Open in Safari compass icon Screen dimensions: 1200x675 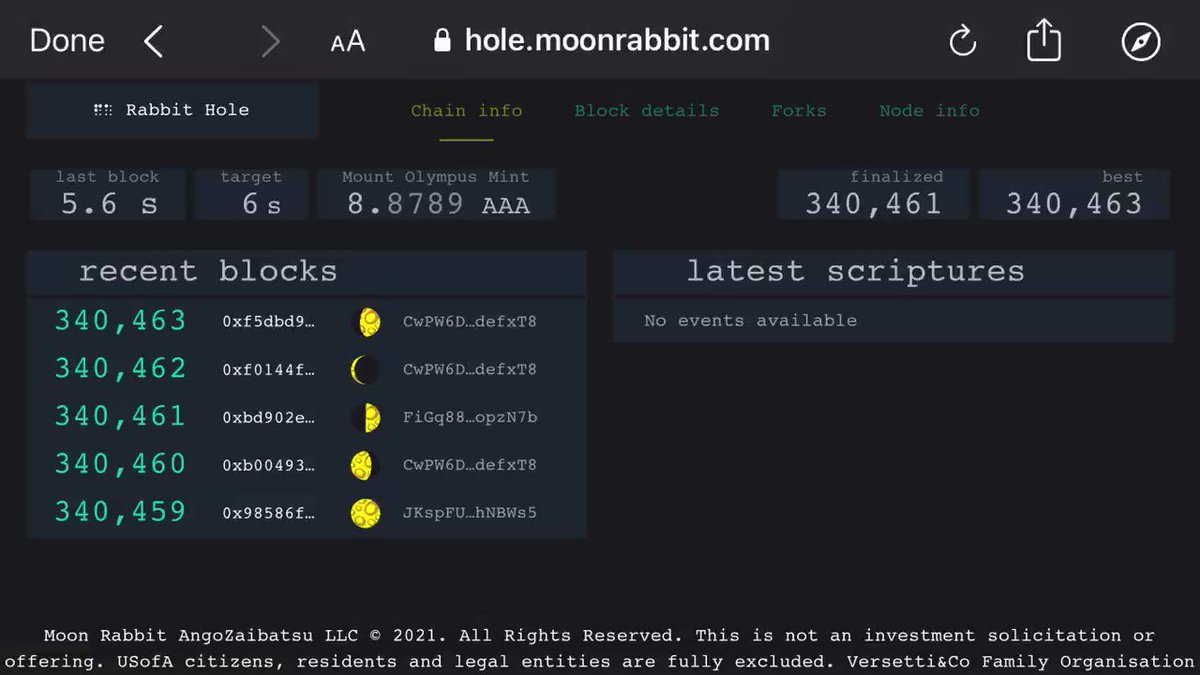click(x=1141, y=41)
